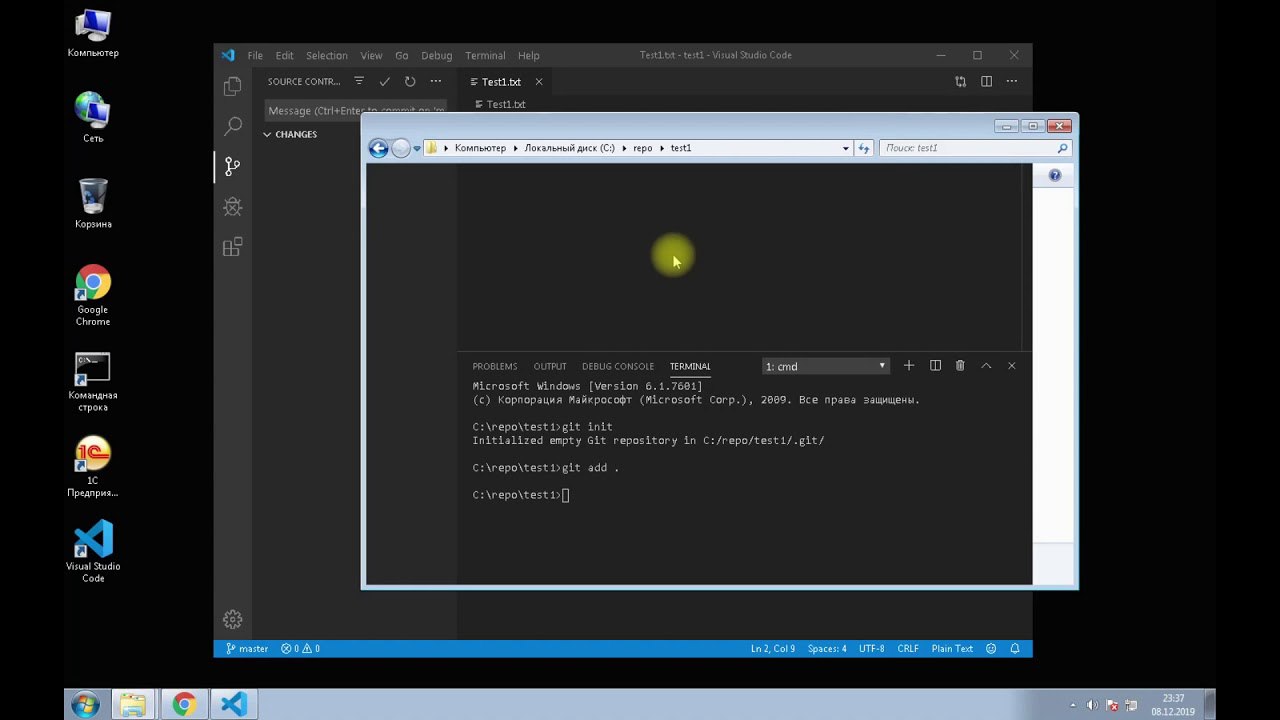The height and width of the screenshot is (720, 1280).
Task: Change language mode Plain Text
Action: point(952,648)
